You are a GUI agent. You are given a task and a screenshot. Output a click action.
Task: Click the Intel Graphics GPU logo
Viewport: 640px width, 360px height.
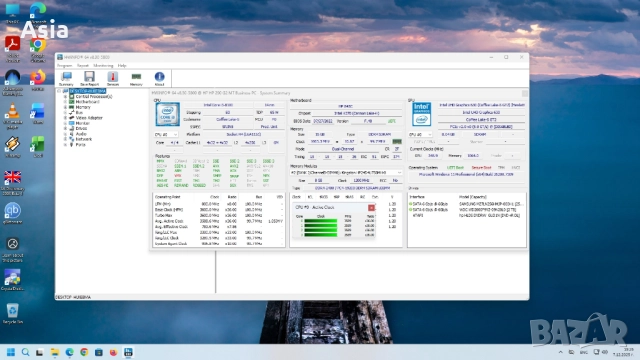421,114
